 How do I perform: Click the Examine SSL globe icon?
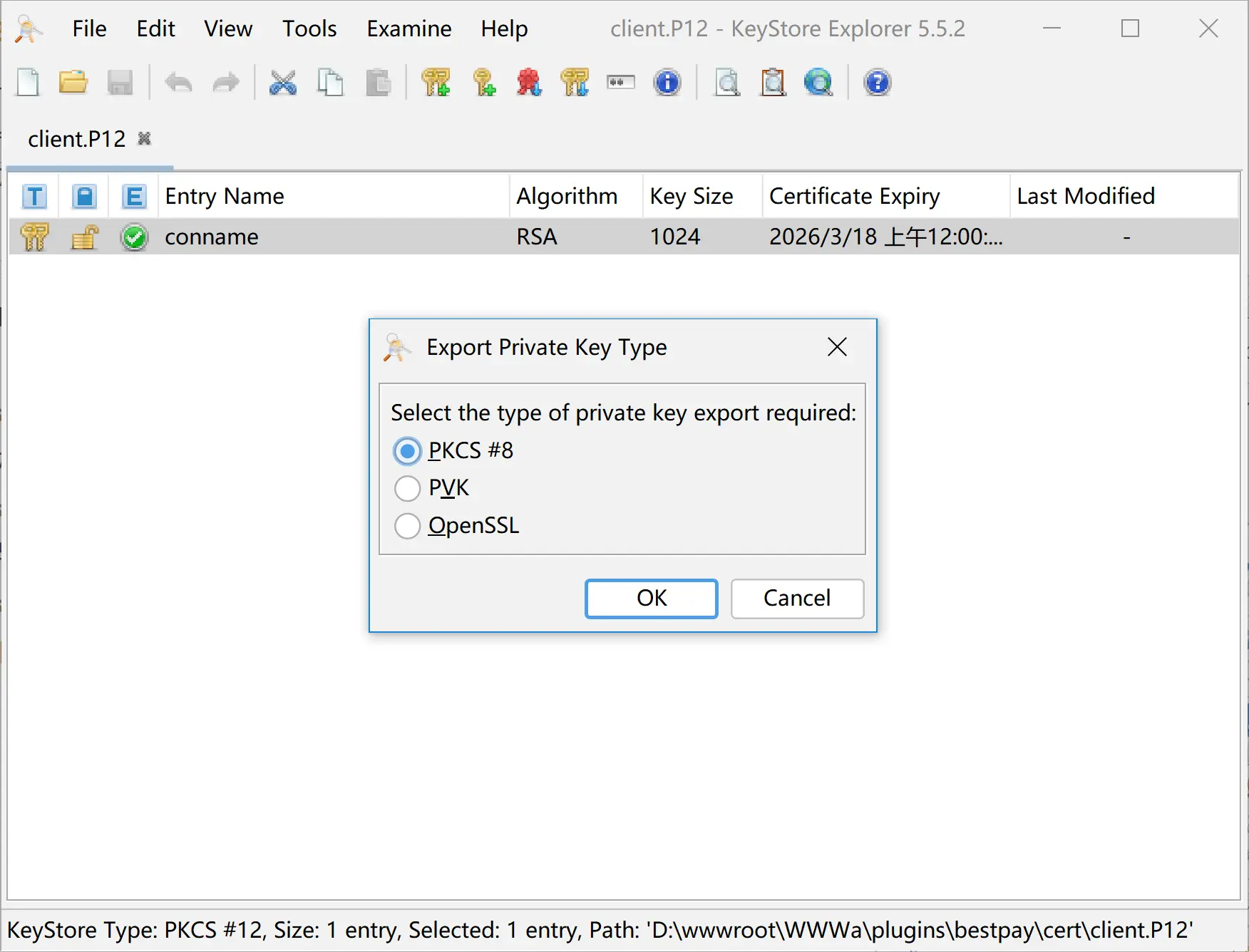[818, 83]
